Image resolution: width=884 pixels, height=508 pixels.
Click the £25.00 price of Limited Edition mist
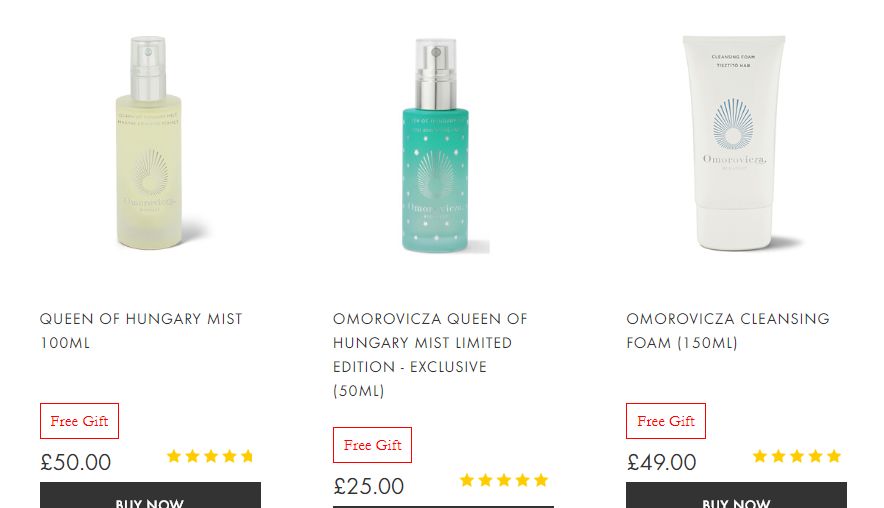(x=369, y=487)
